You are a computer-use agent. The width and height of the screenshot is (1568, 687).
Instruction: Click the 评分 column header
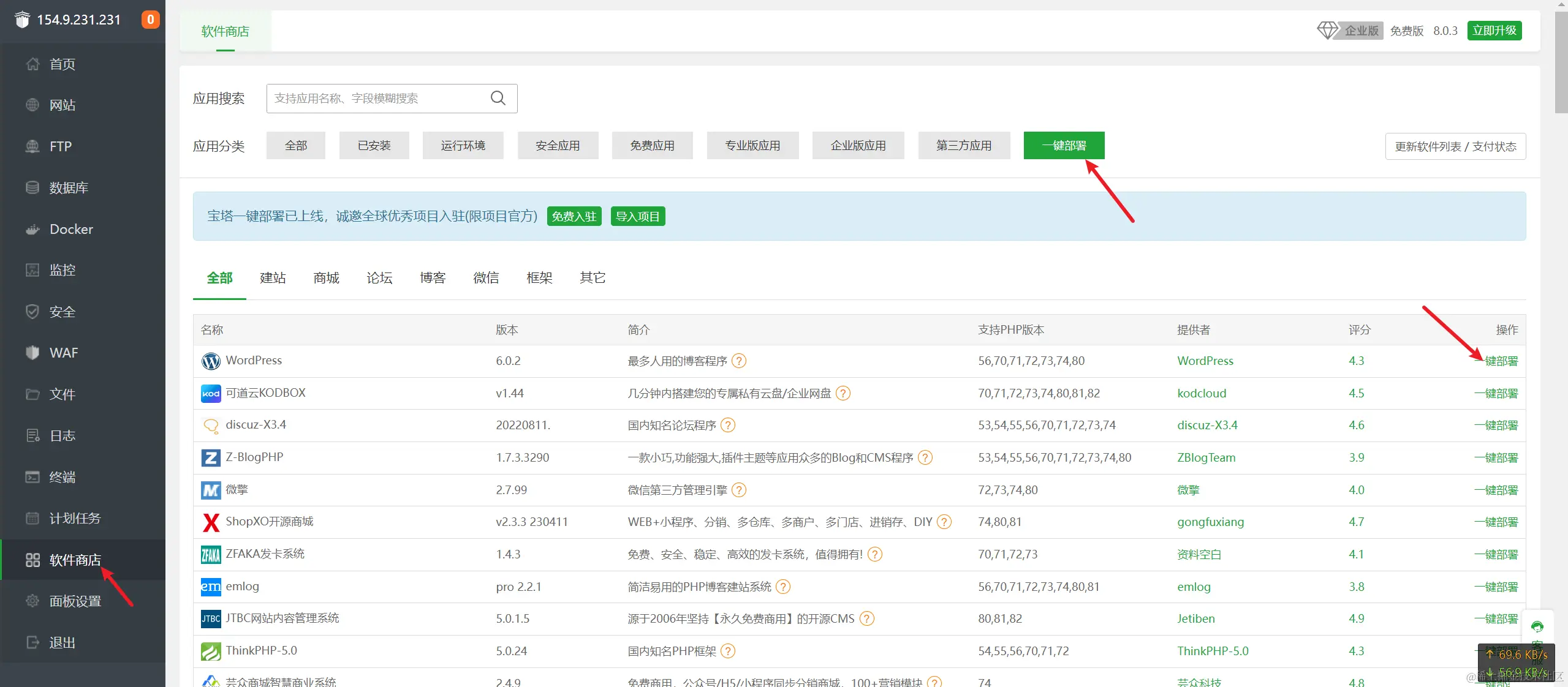pos(1359,330)
